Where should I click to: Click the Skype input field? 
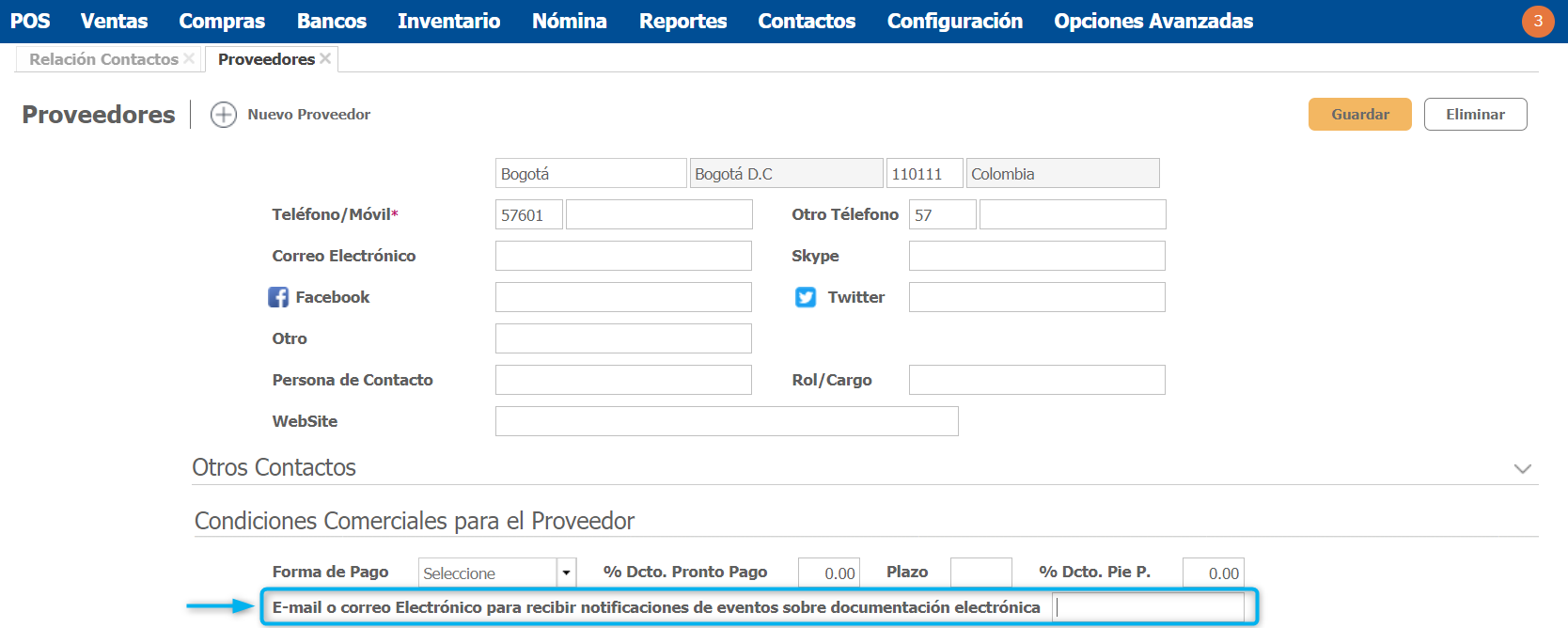coord(1037,256)
